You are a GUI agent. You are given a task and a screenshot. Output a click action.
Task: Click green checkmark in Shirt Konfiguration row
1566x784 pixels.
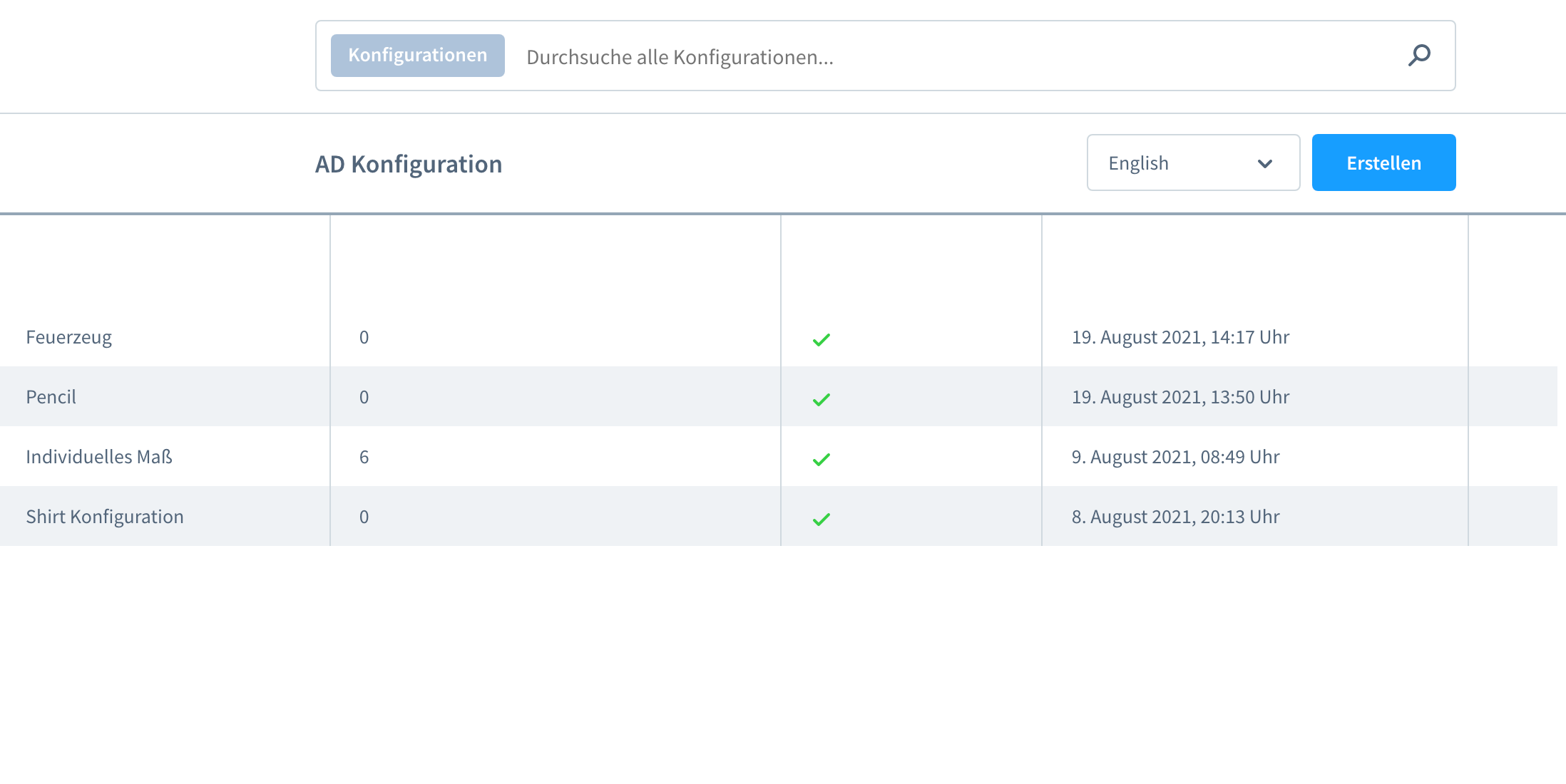[822, 520]
